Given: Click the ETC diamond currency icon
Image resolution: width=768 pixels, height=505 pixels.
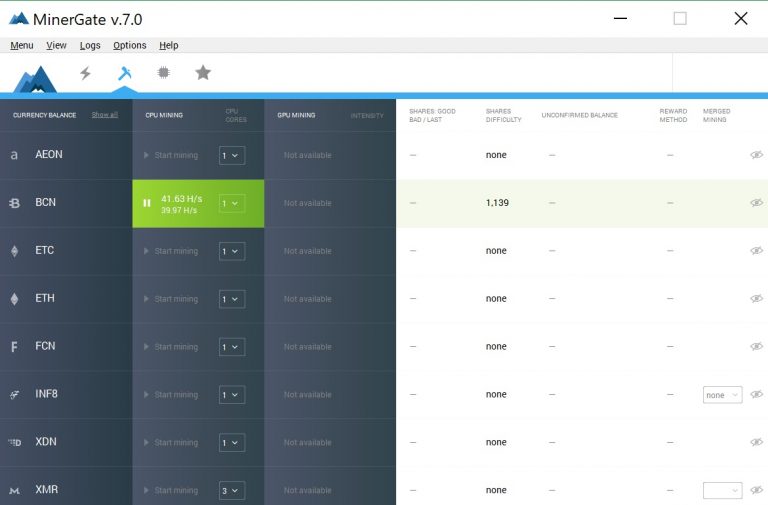Looking at the screenshot, I should click(14, 251).
